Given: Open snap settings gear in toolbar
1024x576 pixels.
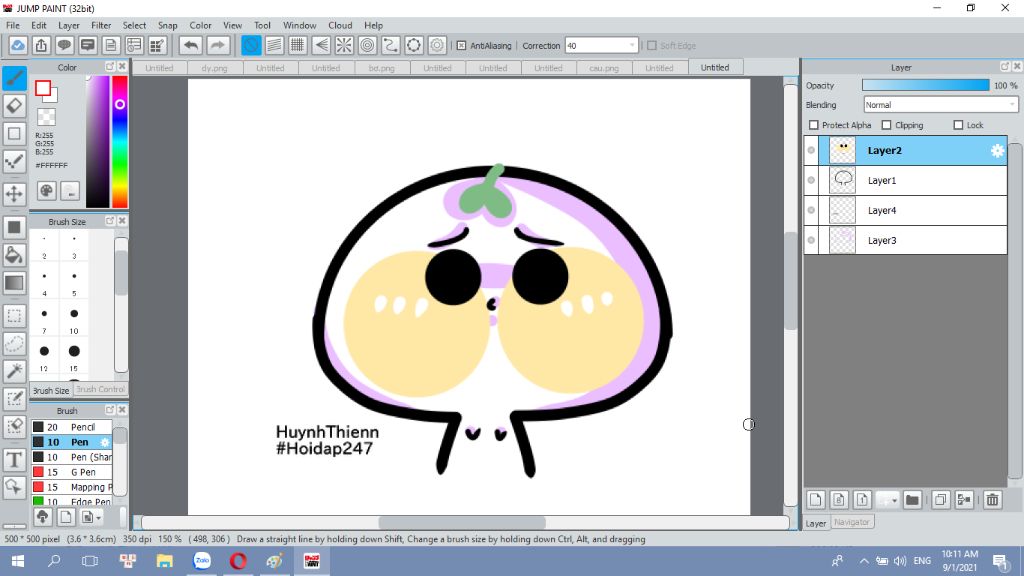Looking at the screenshot, I should click(x=437, y=45).
